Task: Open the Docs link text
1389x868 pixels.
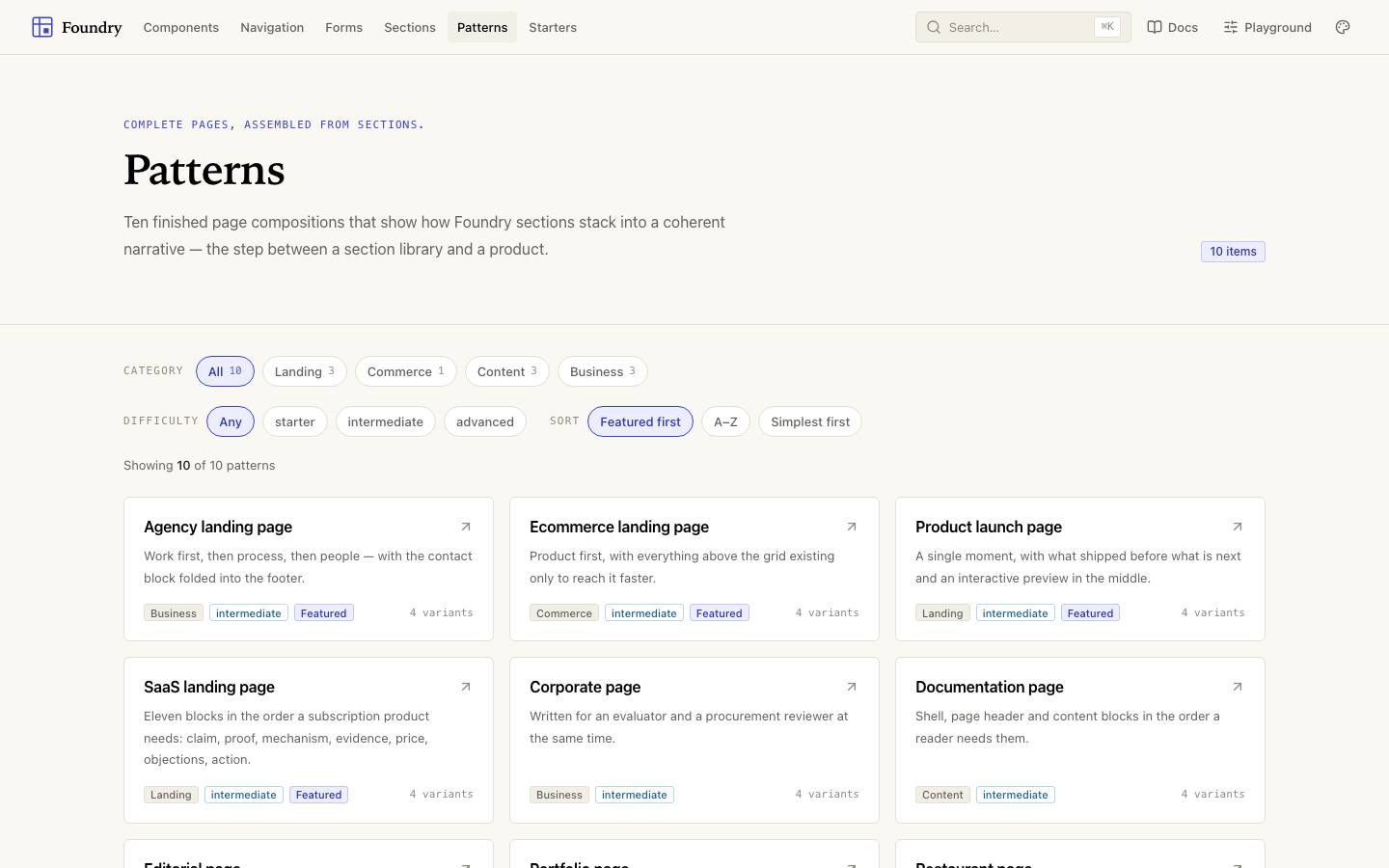Action: click(x=1183, y=27)
